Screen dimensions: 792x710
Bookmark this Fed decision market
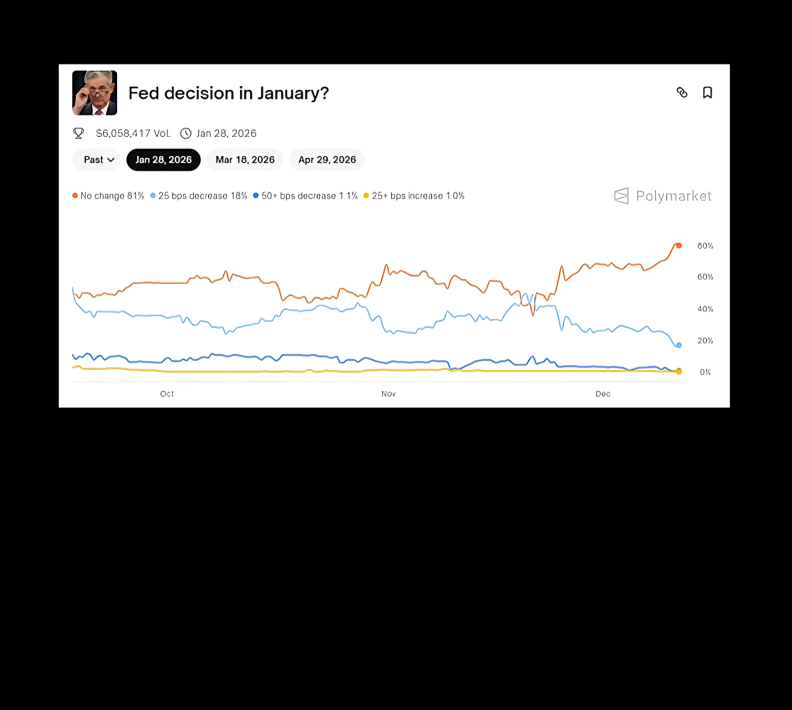coord(707,93)
